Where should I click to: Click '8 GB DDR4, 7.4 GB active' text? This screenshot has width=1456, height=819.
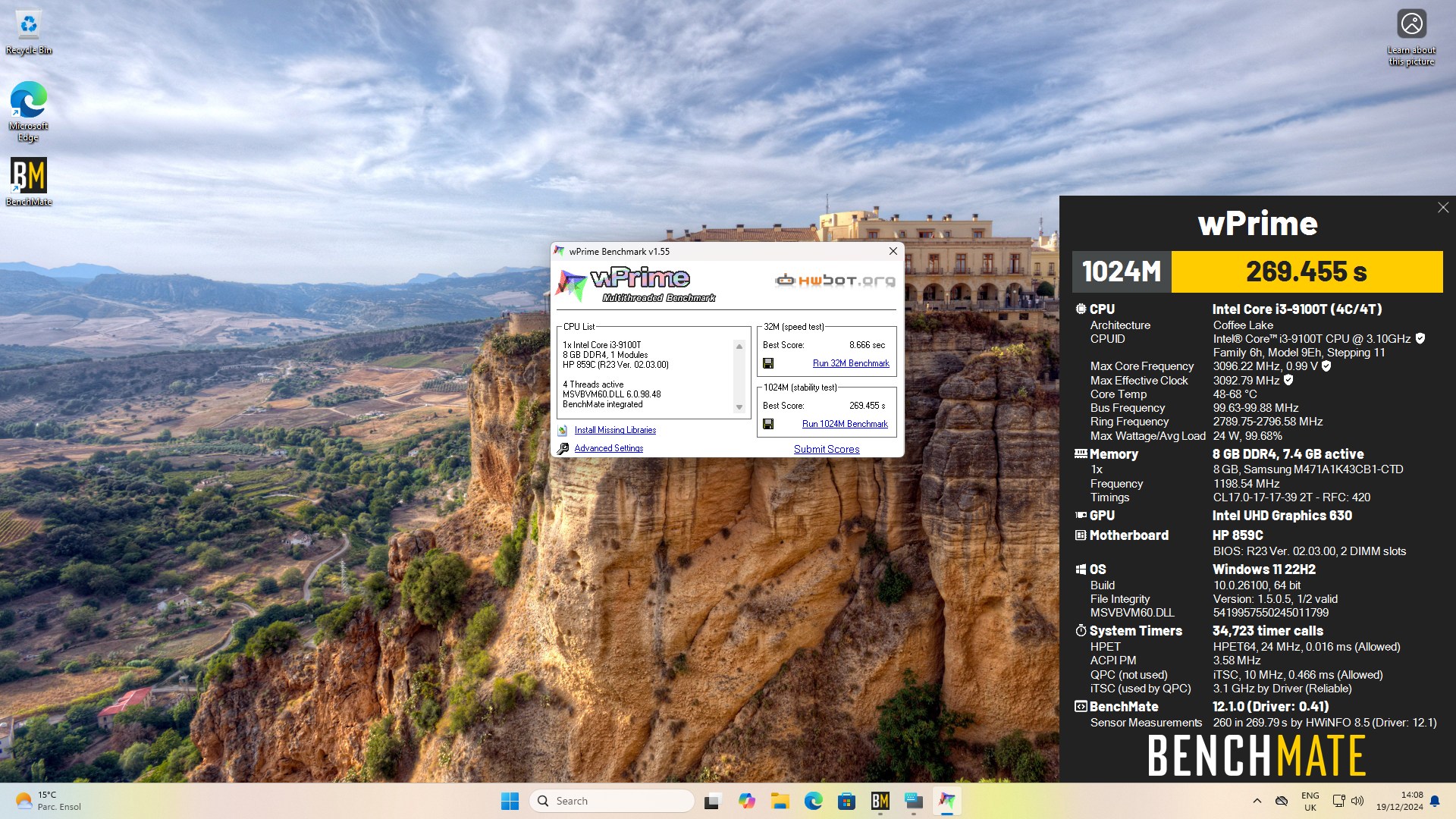click(x=1288, y=454)
